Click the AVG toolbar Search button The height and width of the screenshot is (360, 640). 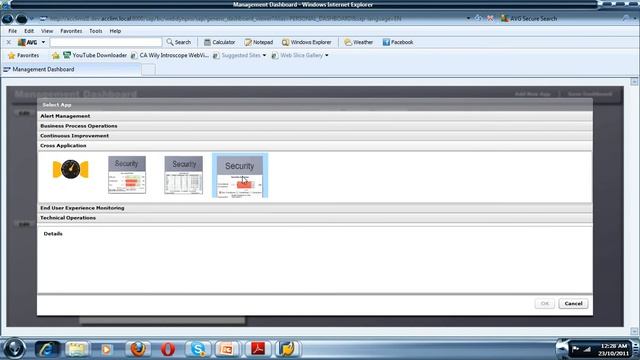pyautogui.click(x=179, y=42)
